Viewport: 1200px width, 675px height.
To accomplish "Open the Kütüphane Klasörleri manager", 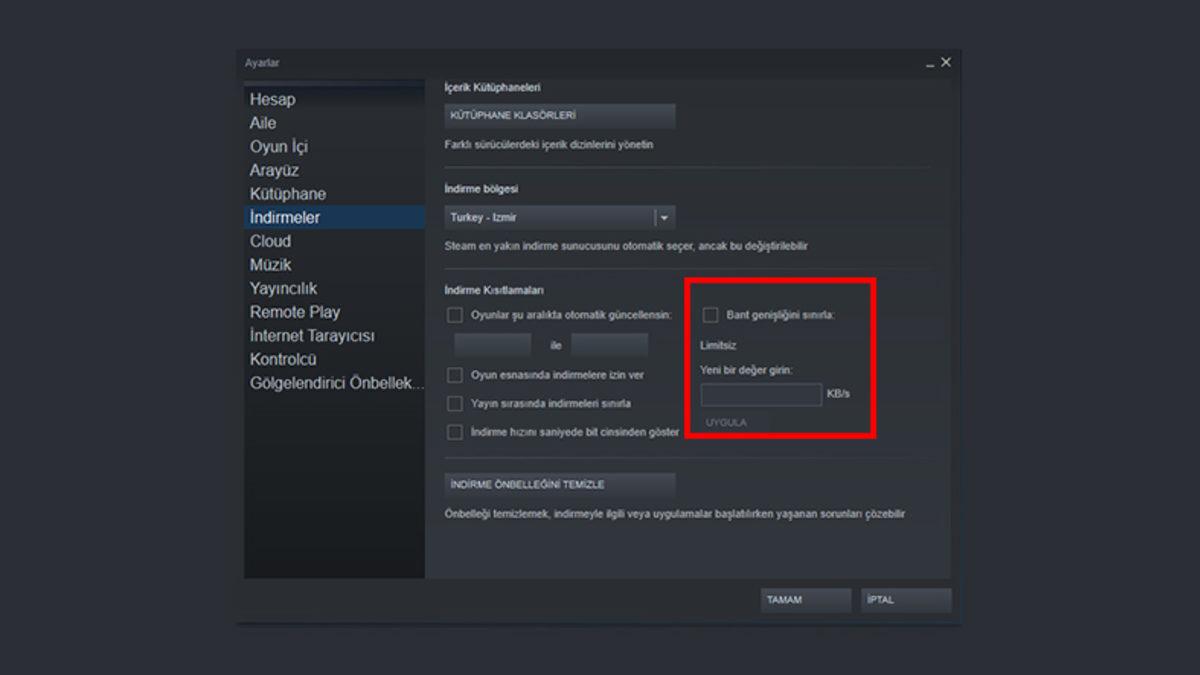I will point(560,116).
